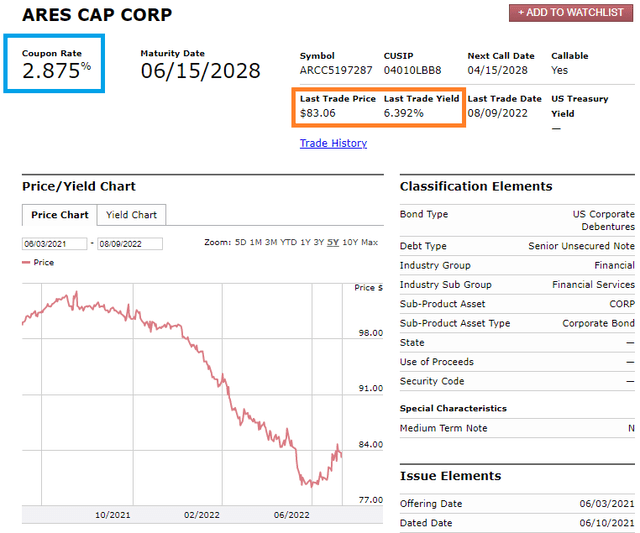Click the Corporate Bond value
This screenshot has height=533, width=640.
598,323
